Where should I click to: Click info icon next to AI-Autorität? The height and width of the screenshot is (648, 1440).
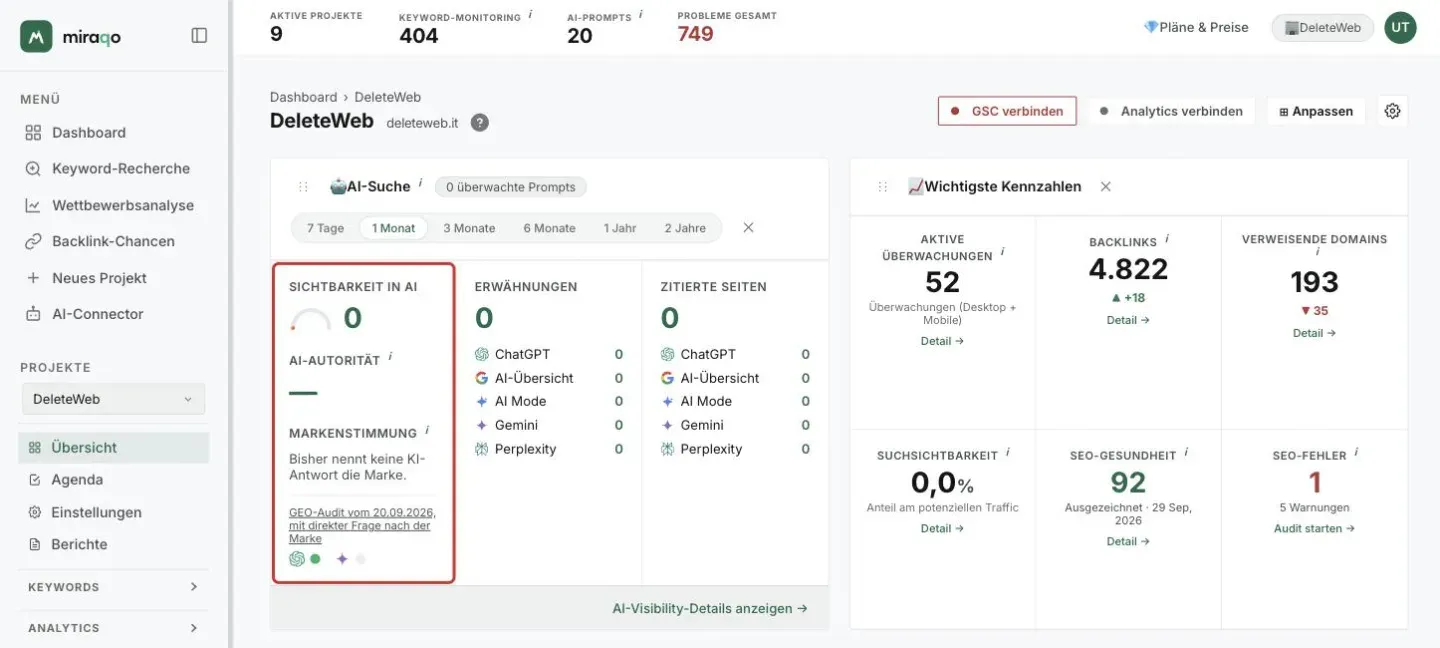point(390,355)
